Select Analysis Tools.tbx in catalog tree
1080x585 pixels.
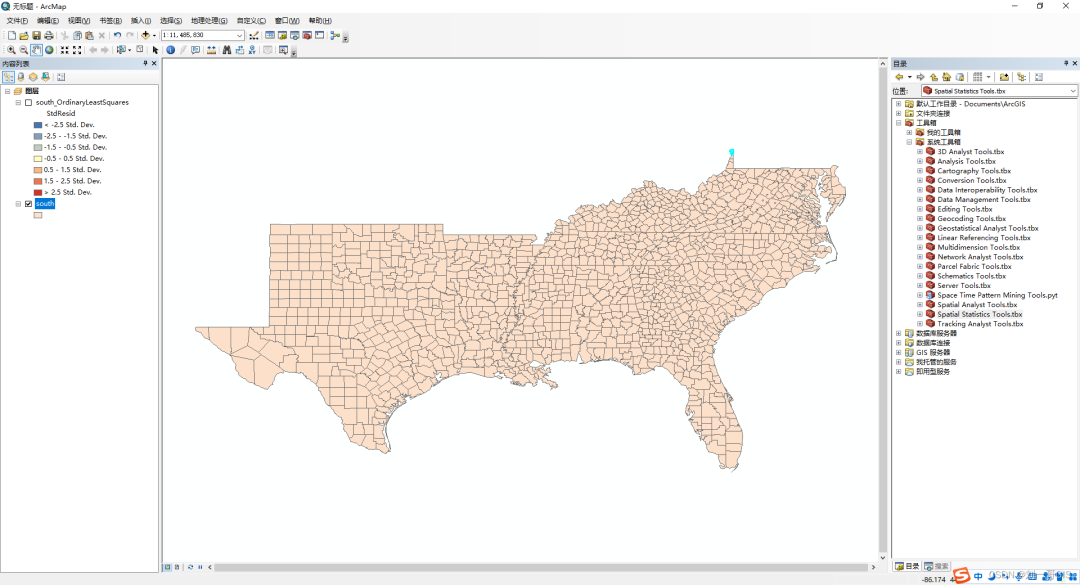(966, 161)
